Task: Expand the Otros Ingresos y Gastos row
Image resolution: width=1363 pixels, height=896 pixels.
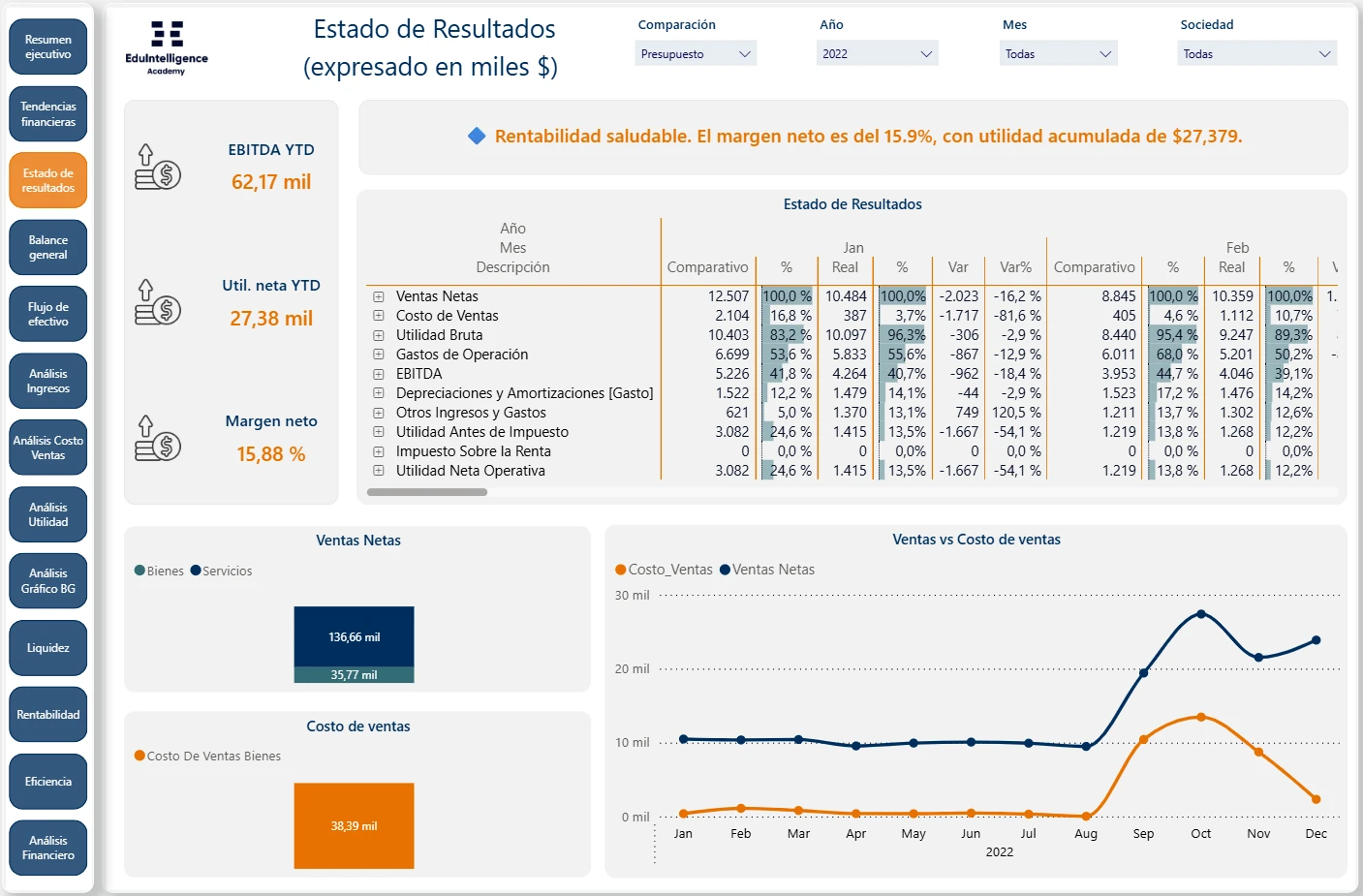Action: click(x=379, y=413)
